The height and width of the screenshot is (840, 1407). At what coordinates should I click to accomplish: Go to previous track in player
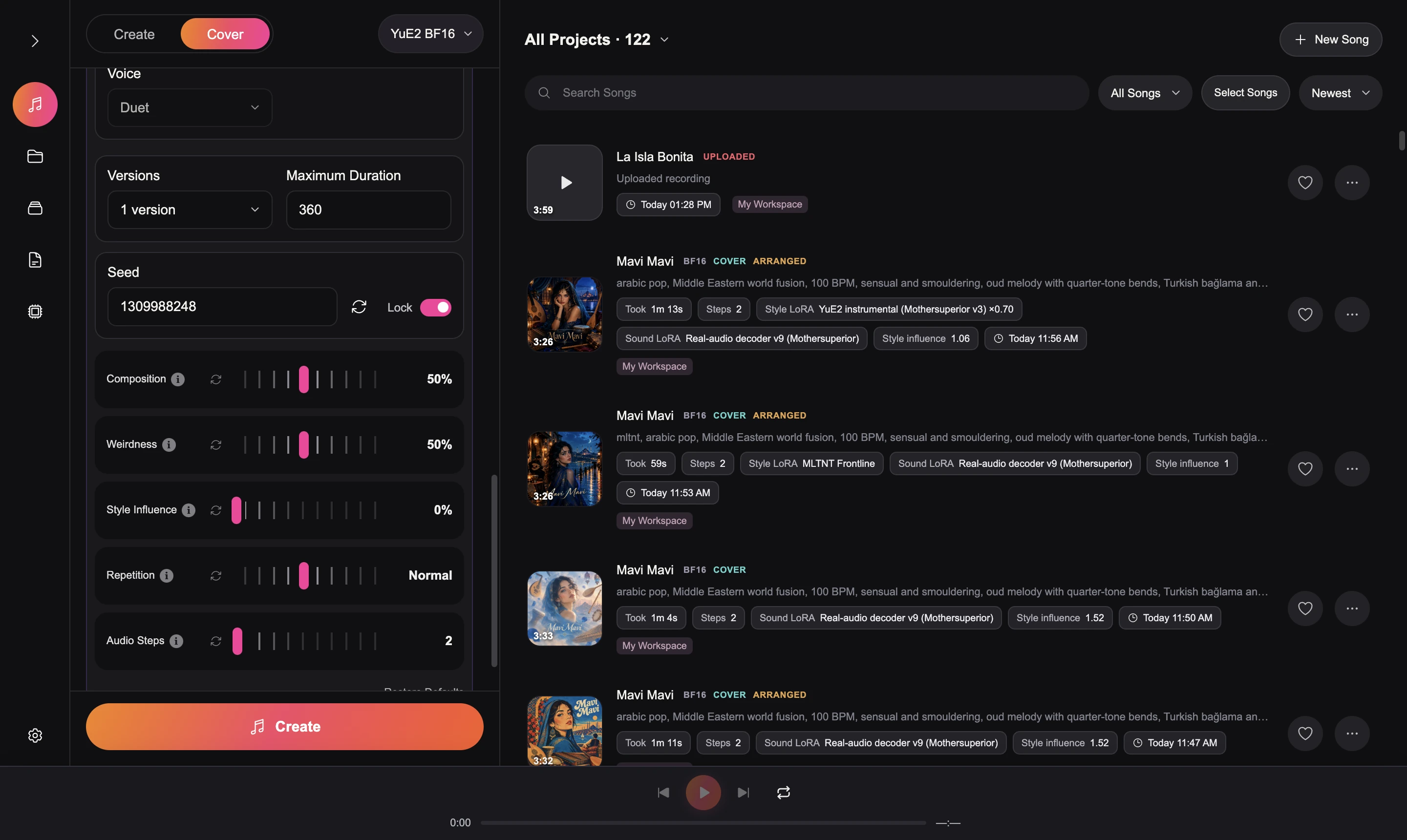(x=663, y=793)
